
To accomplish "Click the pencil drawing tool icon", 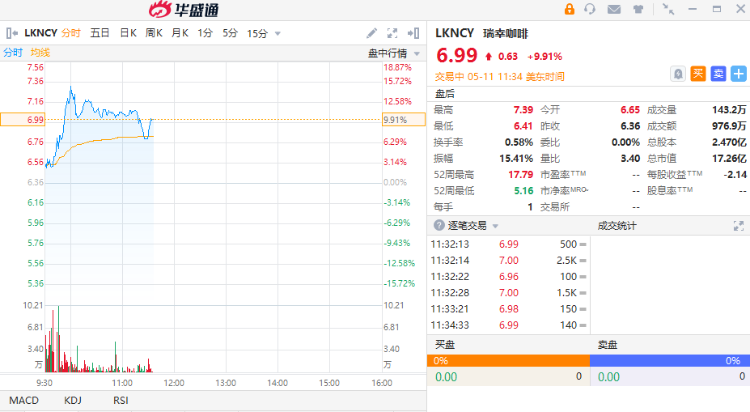I will [372, 33].
